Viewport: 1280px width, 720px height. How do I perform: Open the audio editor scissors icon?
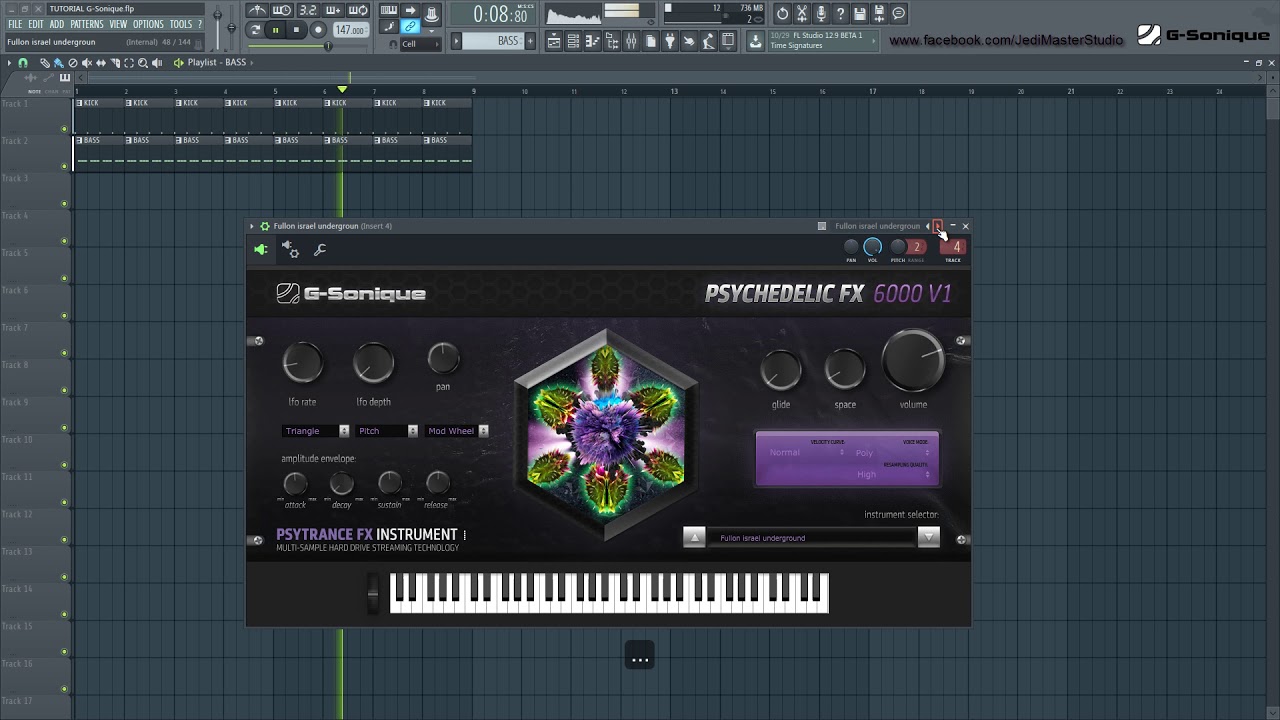(x=802, y=13)
